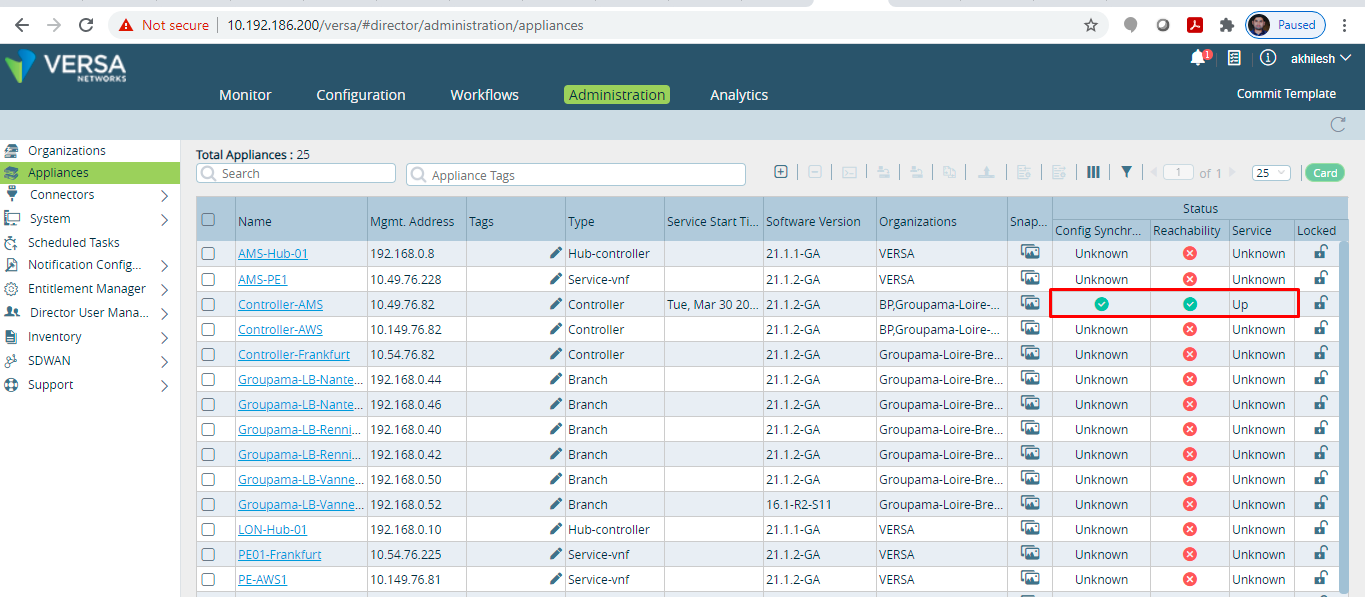Image resolution: width=1365 pixels, height=597 pixels.
Task: Click the Commit Template button
Action: tap(1286, 94)
